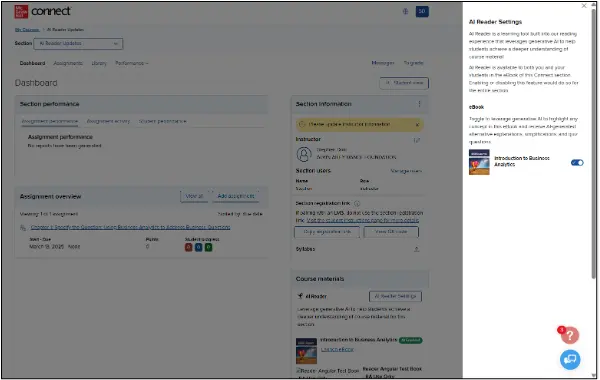Open the student registration page details link
600x380 pixels.
(x=363, y=220)
